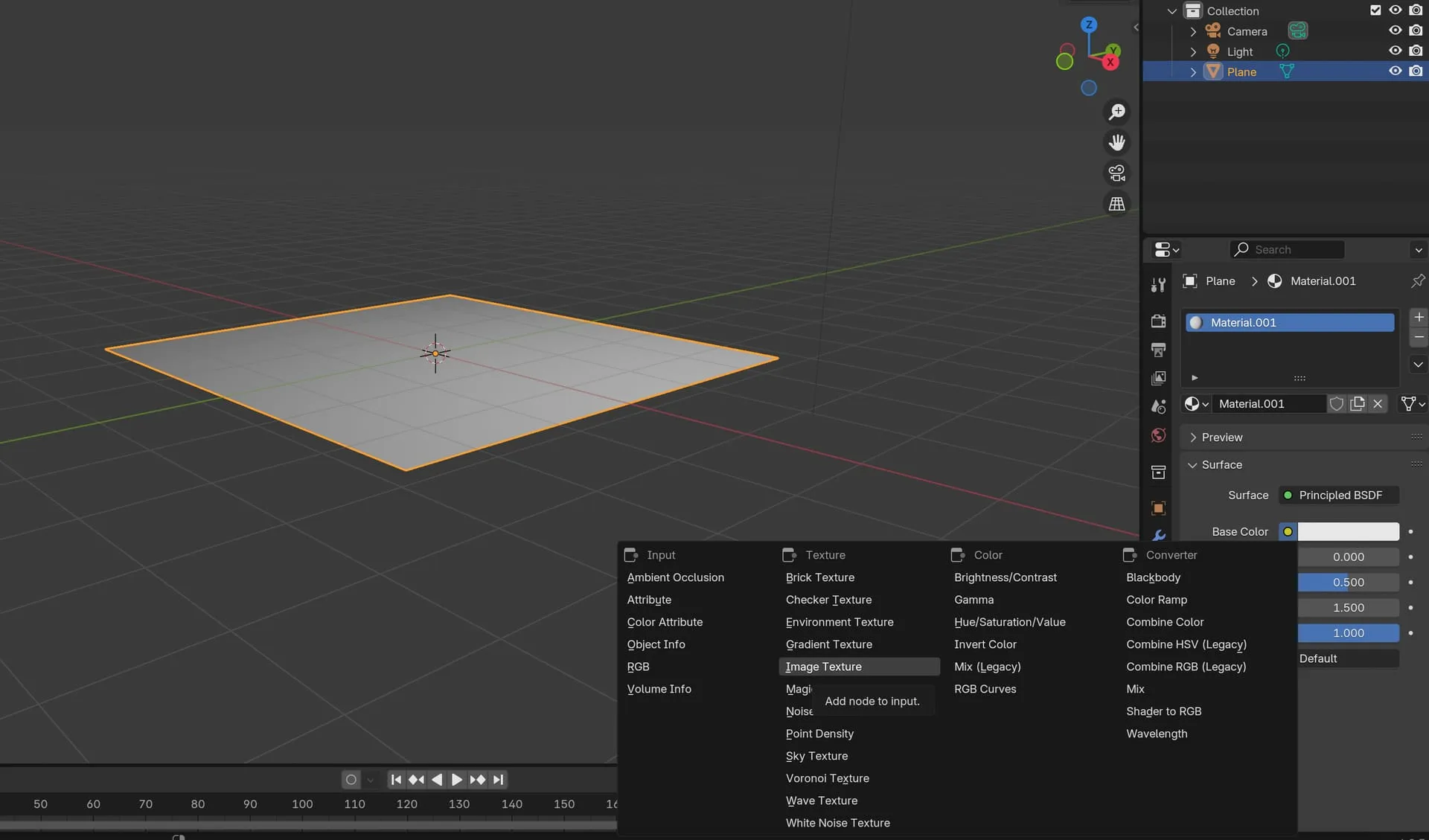Click the Base Color white swatch
Image resolution: width=1429 pixels, height=840 pixels.
pos(1348,532)
